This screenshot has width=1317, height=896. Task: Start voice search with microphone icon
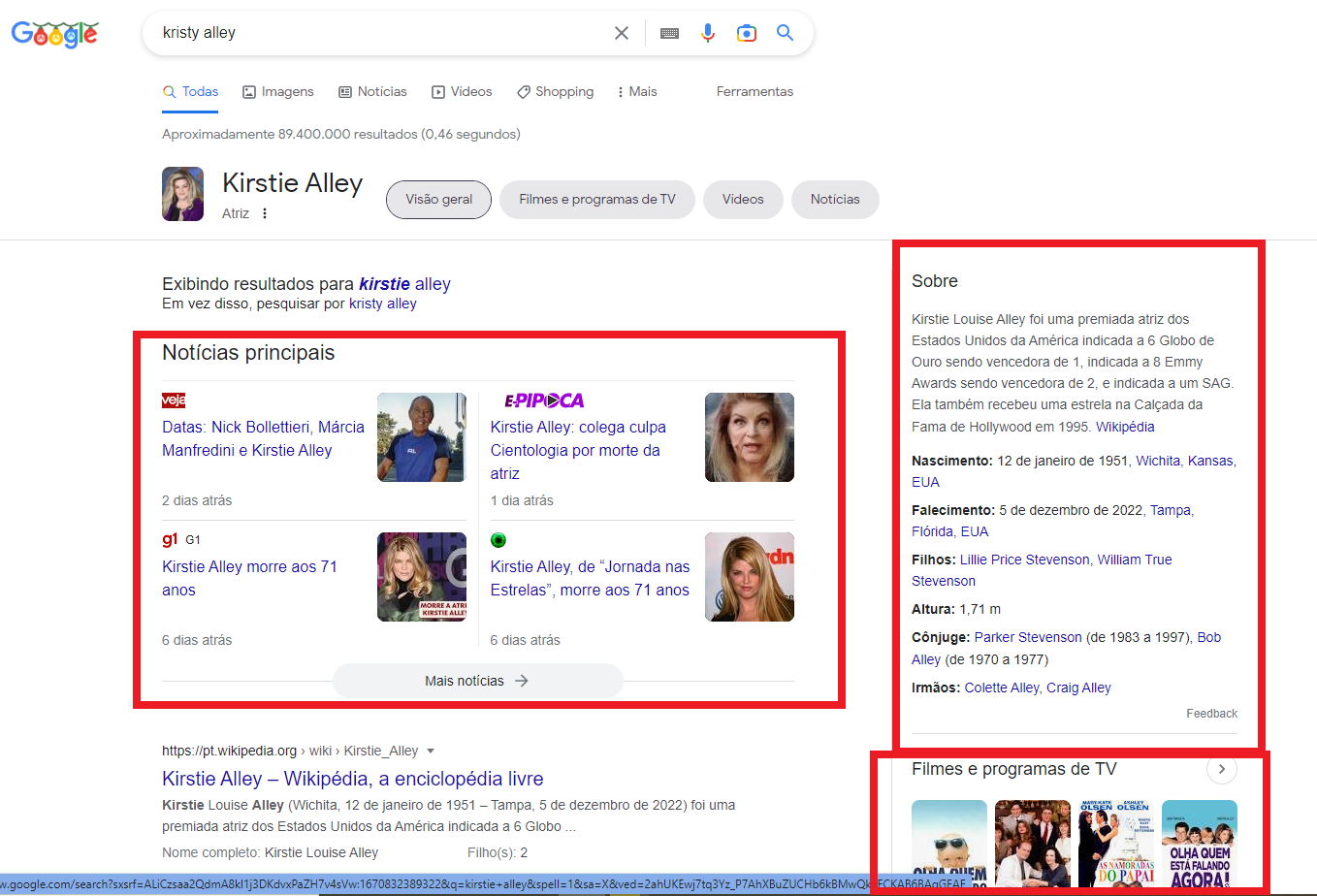(708, 33)
